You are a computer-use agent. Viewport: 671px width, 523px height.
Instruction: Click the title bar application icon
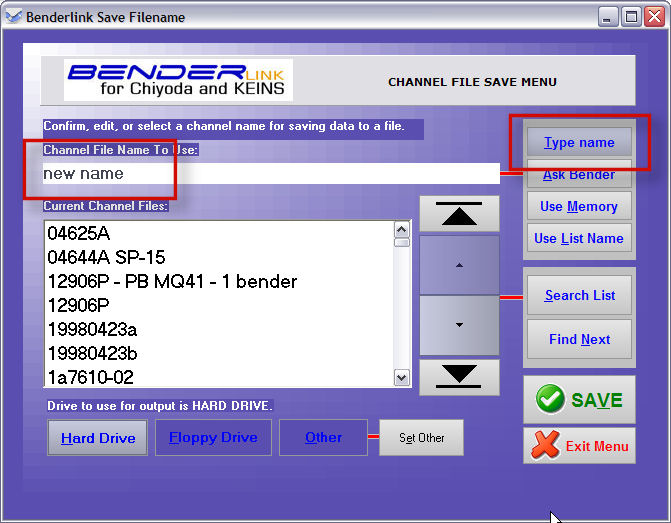coord(13,17)
